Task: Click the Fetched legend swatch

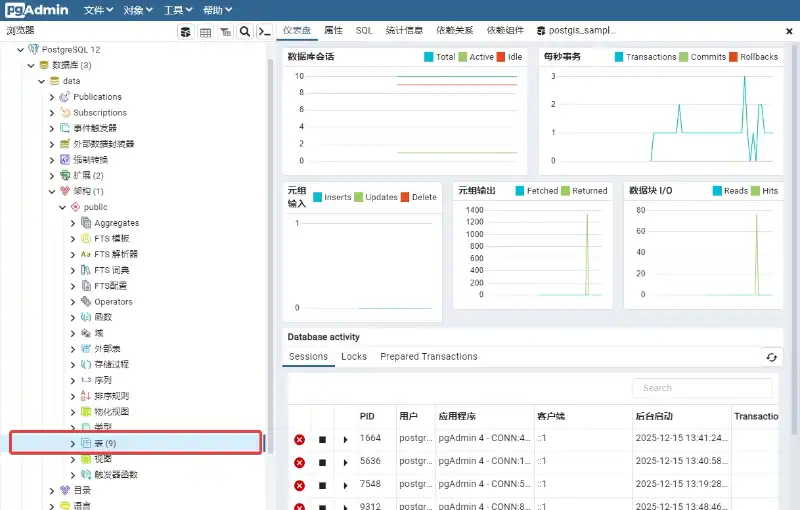Action: pos(520,191)
